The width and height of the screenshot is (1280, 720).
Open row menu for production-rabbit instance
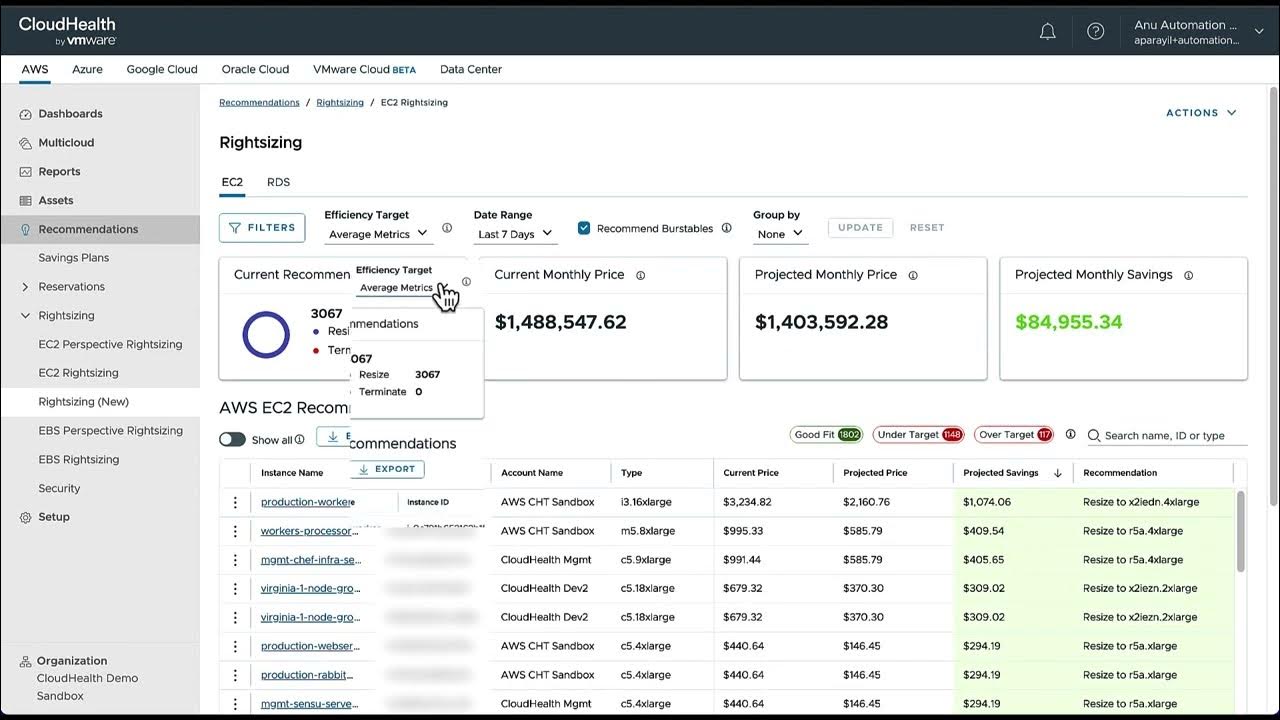[x=236, y=675]
